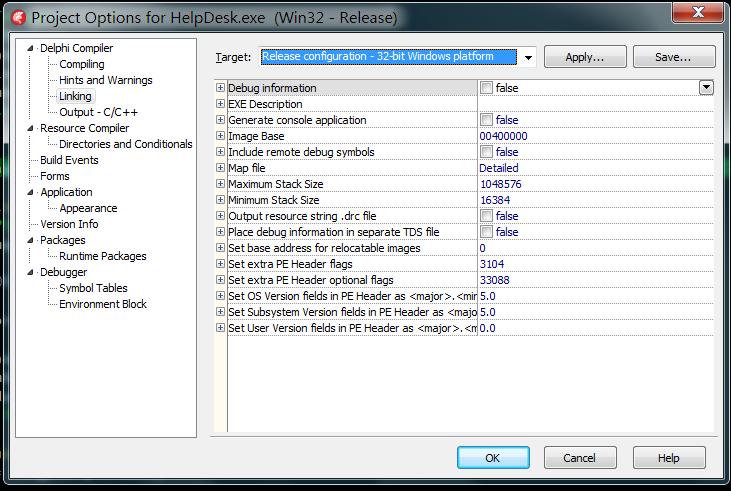The height and width of the screenshot is (491, 731).
Task: Confirm with the OK button
Action: [x=493, y=457]
